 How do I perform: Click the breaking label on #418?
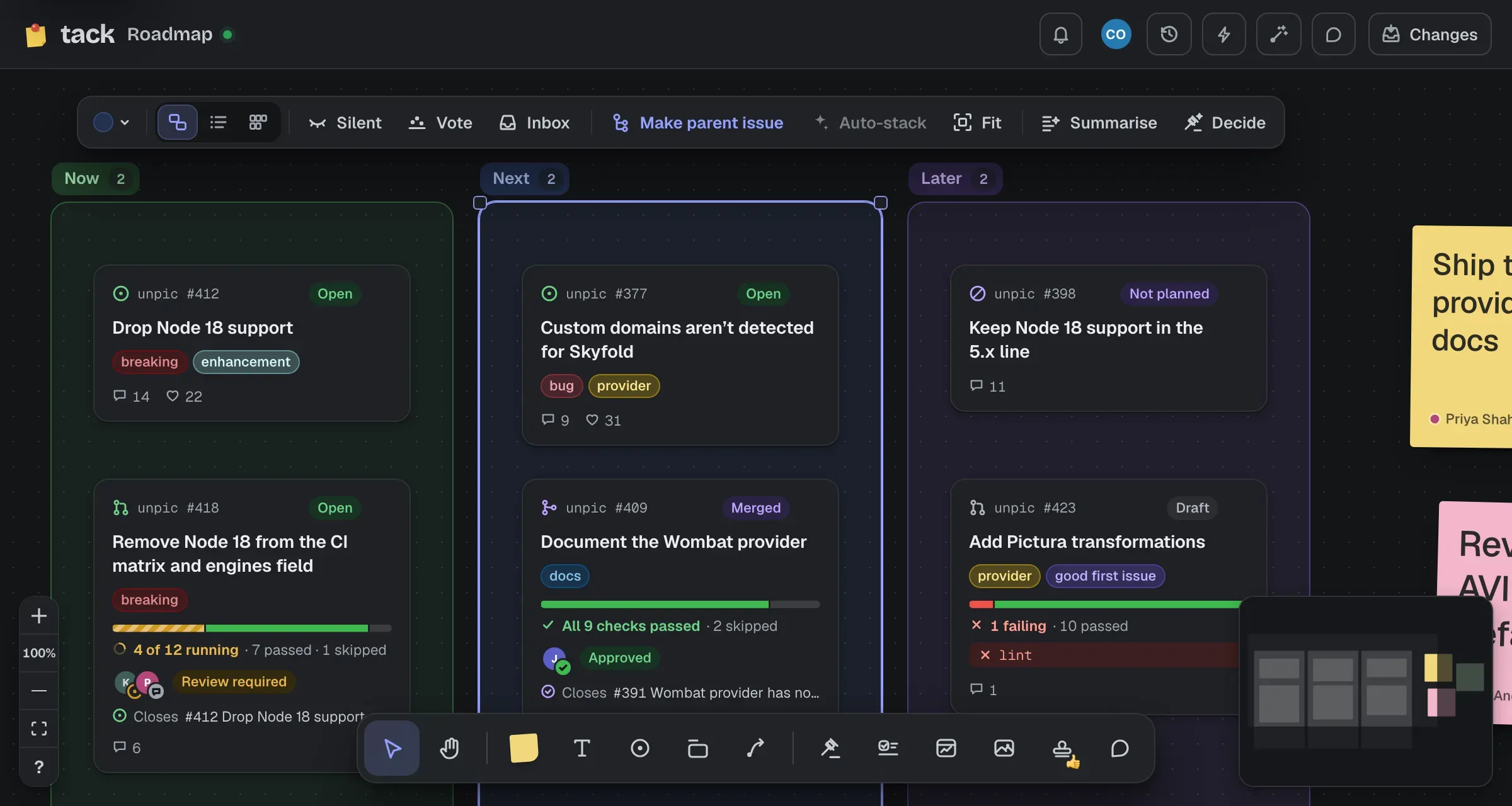tap(149, 599)
